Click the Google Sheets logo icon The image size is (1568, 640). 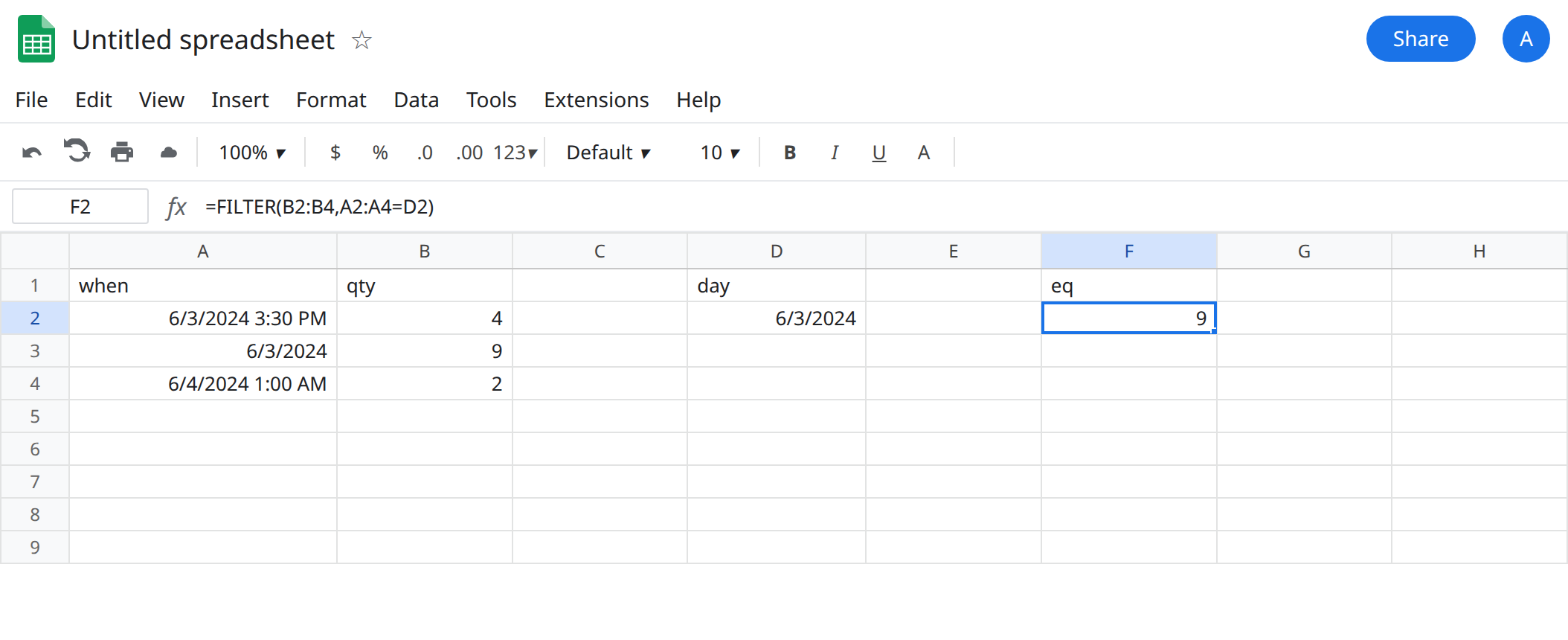(36, 39)
